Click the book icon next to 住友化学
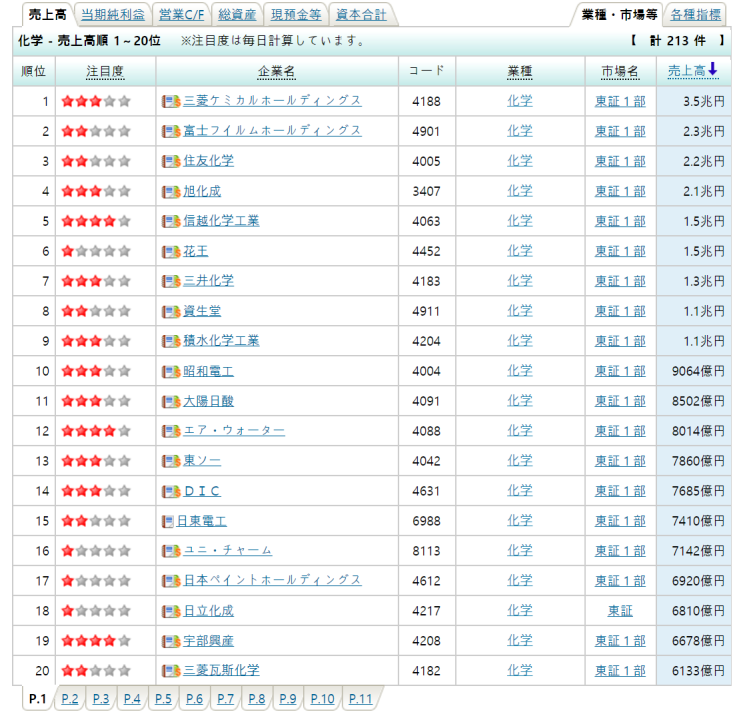This screenshot has height=714, width=743. [x=171, y=162]
